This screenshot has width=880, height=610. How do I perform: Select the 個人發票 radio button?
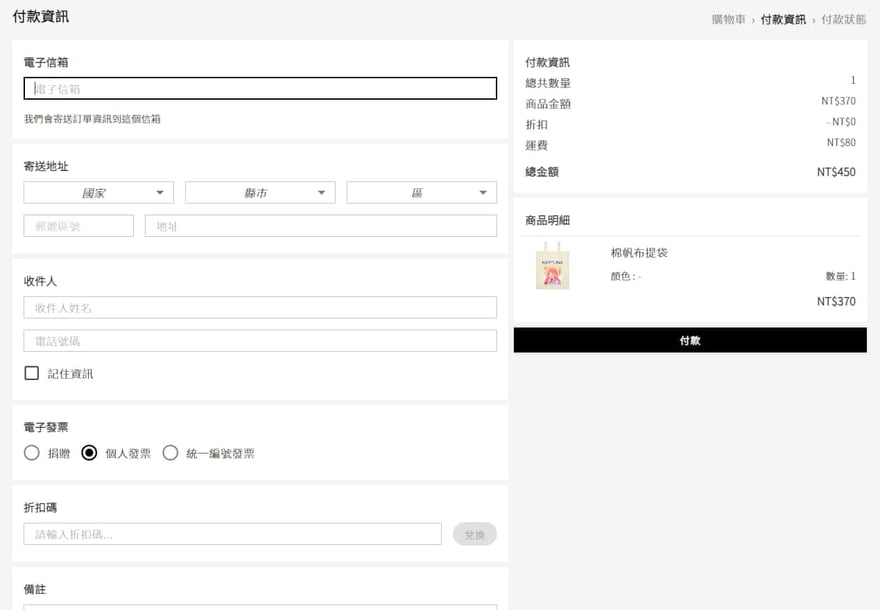pos(89,453)
